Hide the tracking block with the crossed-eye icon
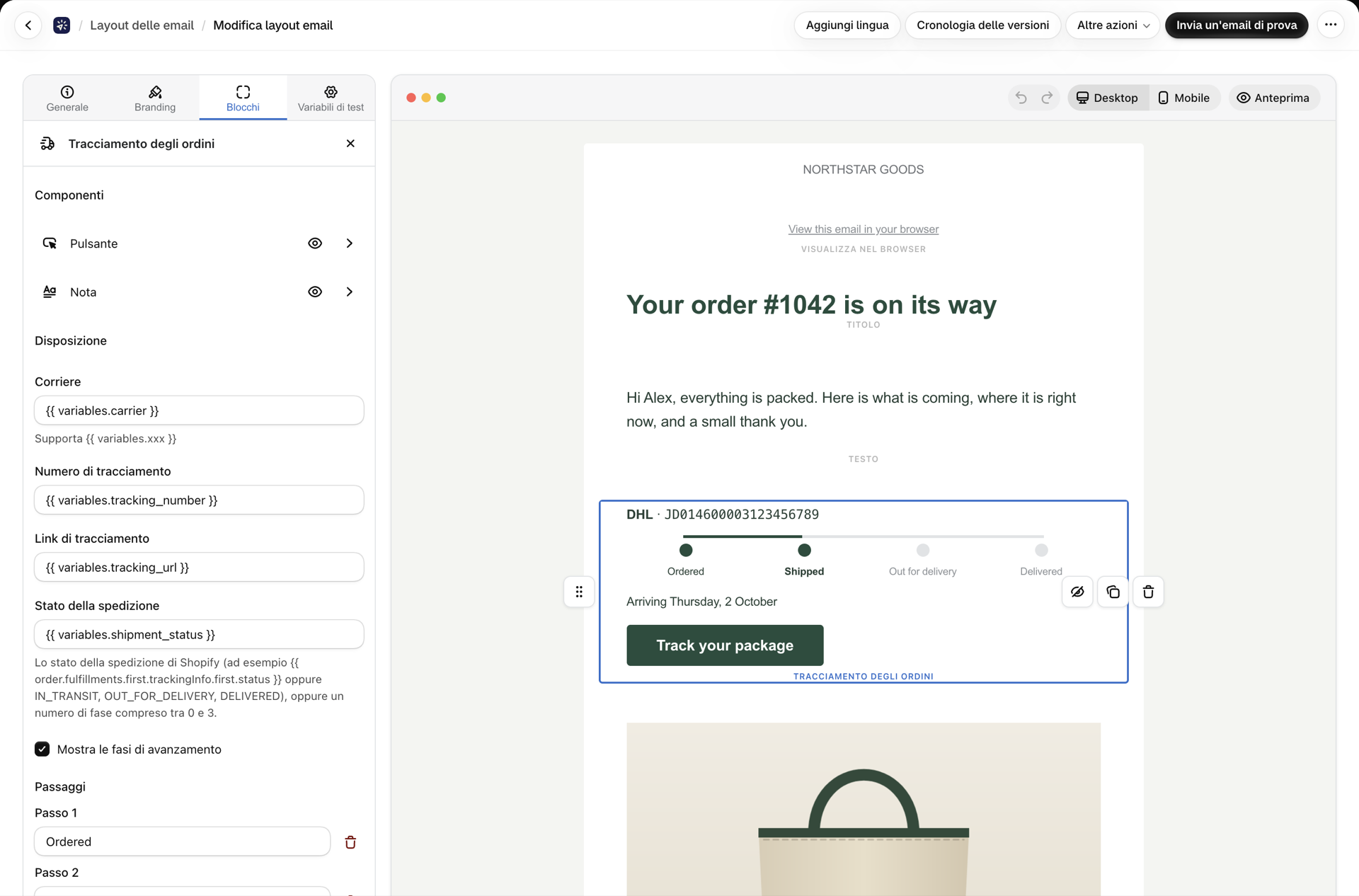The image size is (1359, 896). [1077, 592]
